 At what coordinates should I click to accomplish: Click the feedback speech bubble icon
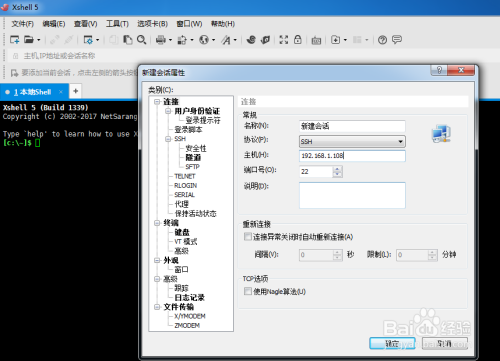click(x=397, y=40)
